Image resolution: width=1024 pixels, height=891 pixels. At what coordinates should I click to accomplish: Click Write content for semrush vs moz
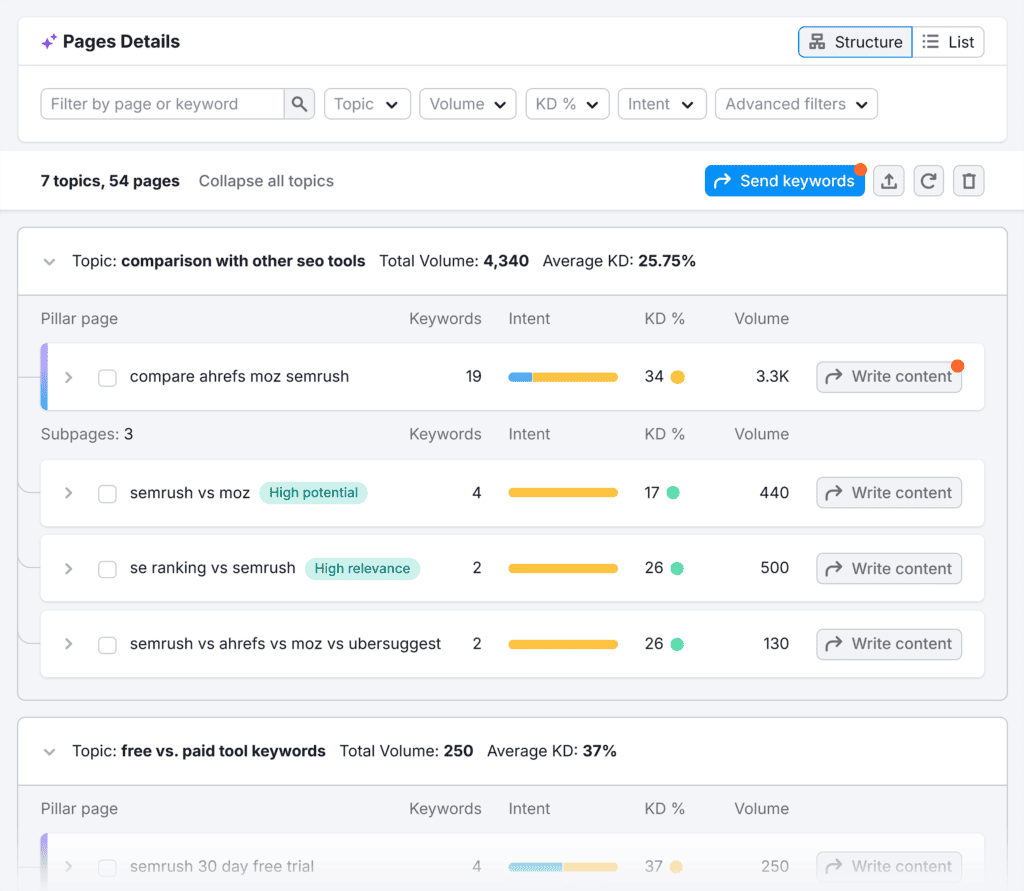pos(888,492)
